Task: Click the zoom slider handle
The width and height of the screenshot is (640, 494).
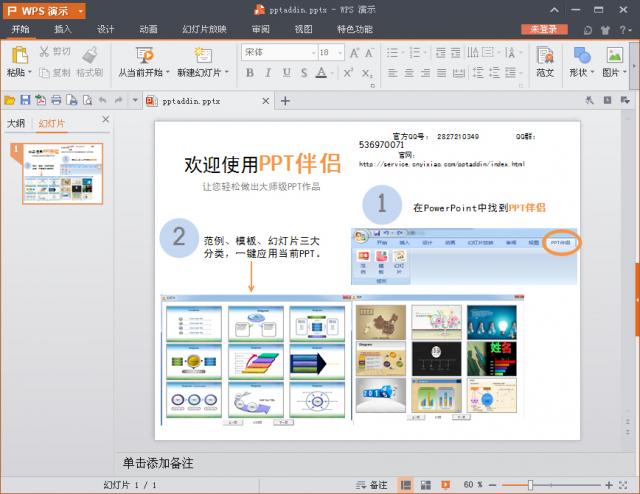Action: coord(530,485)
